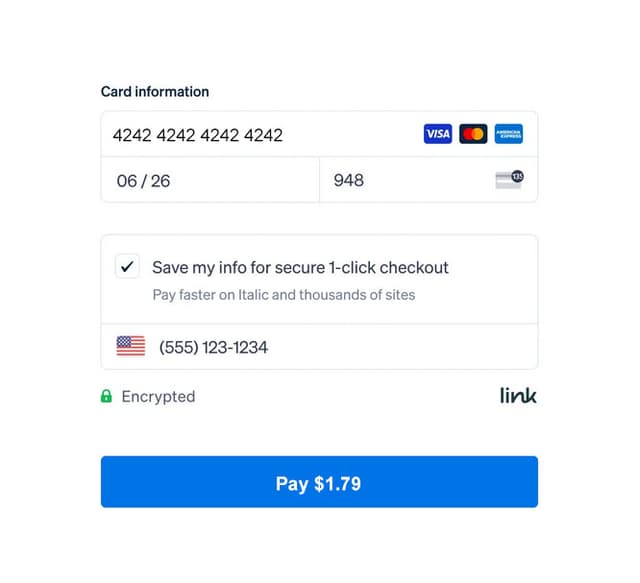This screenshot has height=583, width=640.
Task: Click the Encrypted text label
Action: tap(158, 397)
